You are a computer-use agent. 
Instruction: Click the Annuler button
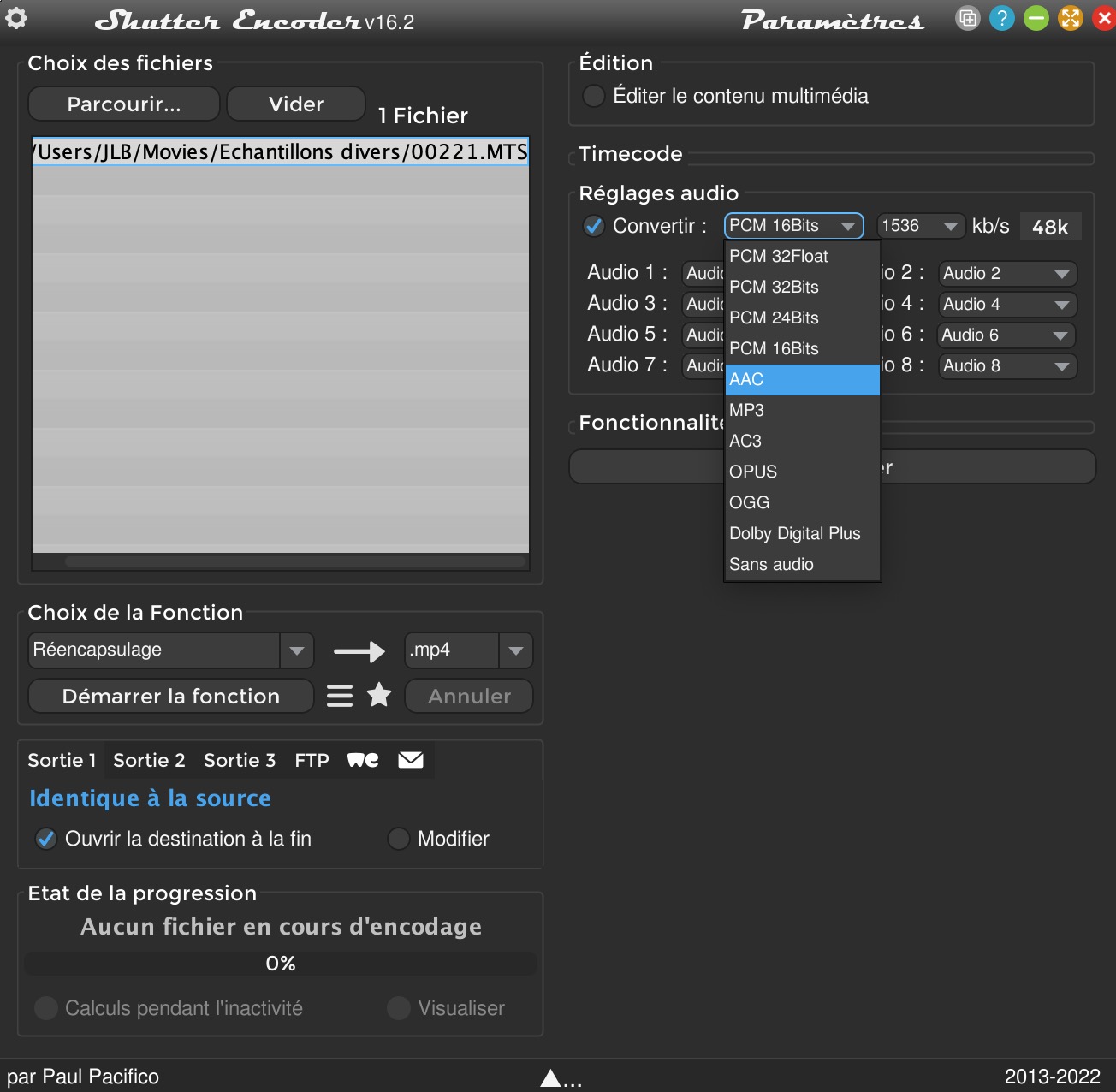(x=469, y=697)
